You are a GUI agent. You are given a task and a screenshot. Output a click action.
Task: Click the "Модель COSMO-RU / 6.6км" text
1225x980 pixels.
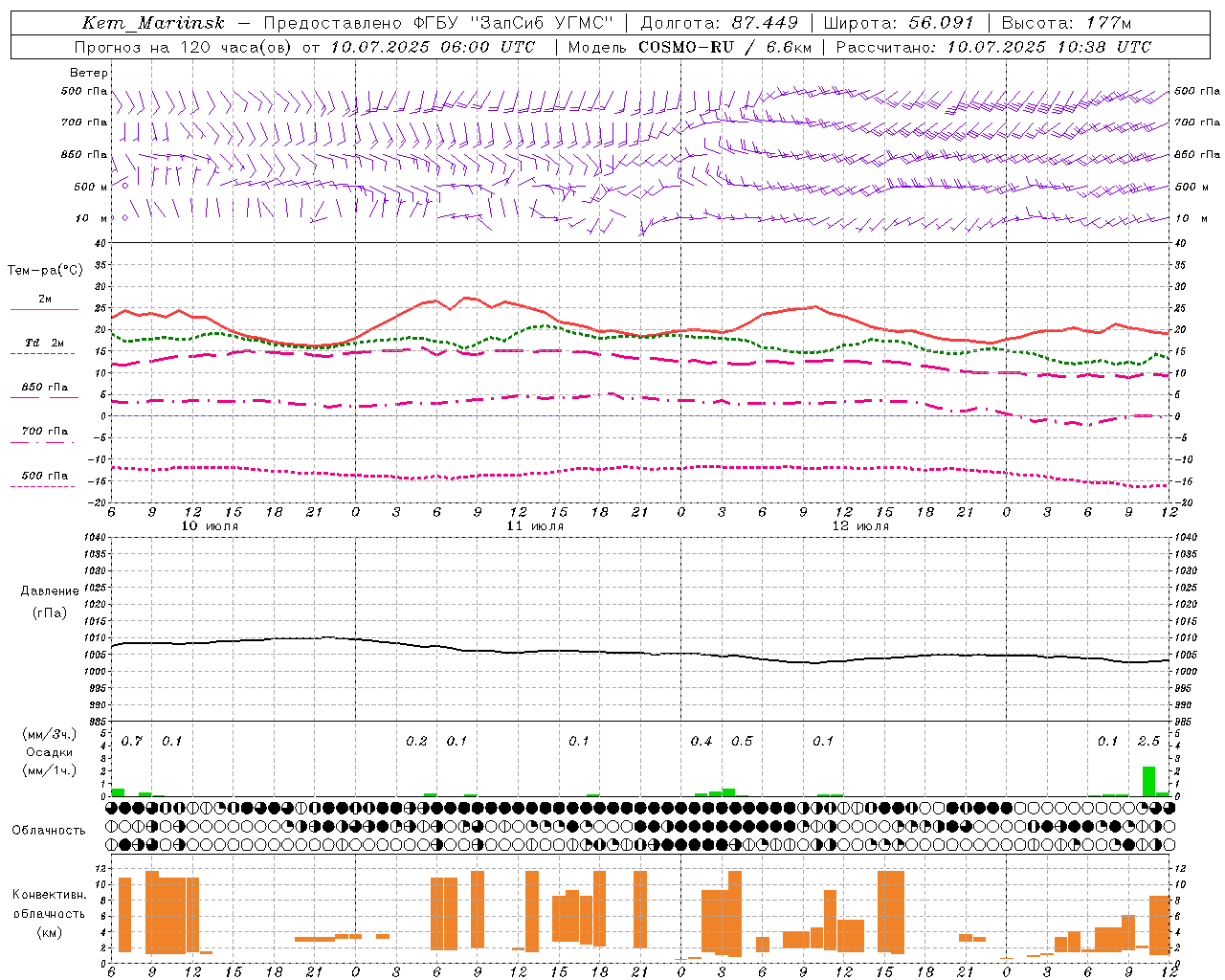click(692, 47)
